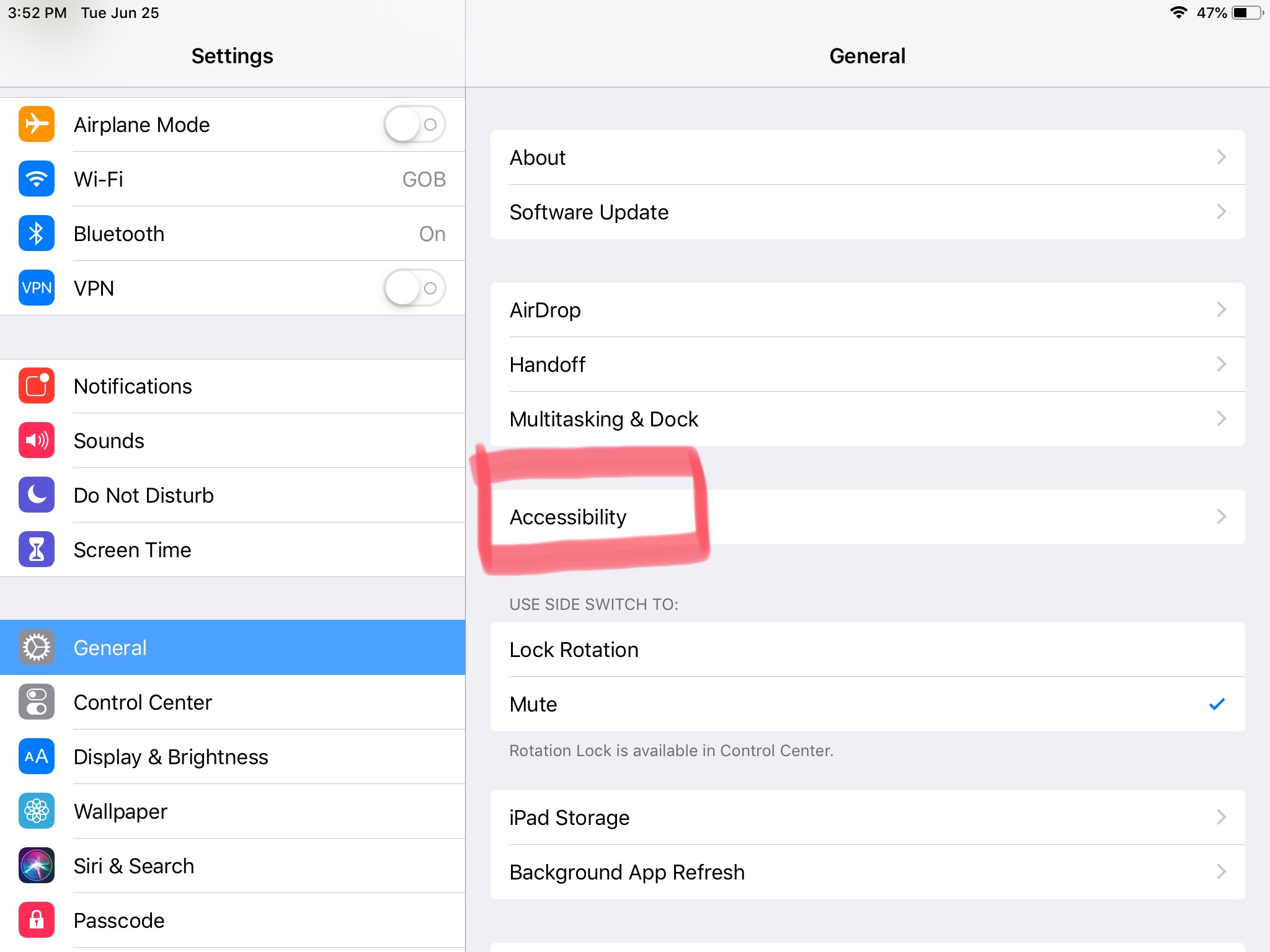1270x952 pixels.
Task: Open Wallpaper settings in sidebar
Action: (120, 811)
